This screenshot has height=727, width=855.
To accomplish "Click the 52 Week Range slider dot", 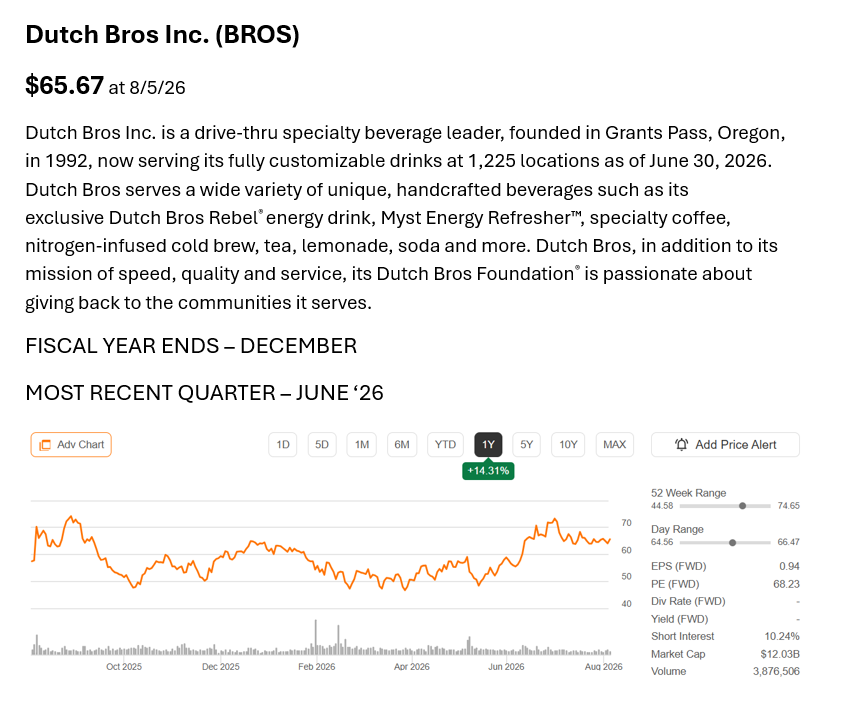I will (x=742, y=506).
